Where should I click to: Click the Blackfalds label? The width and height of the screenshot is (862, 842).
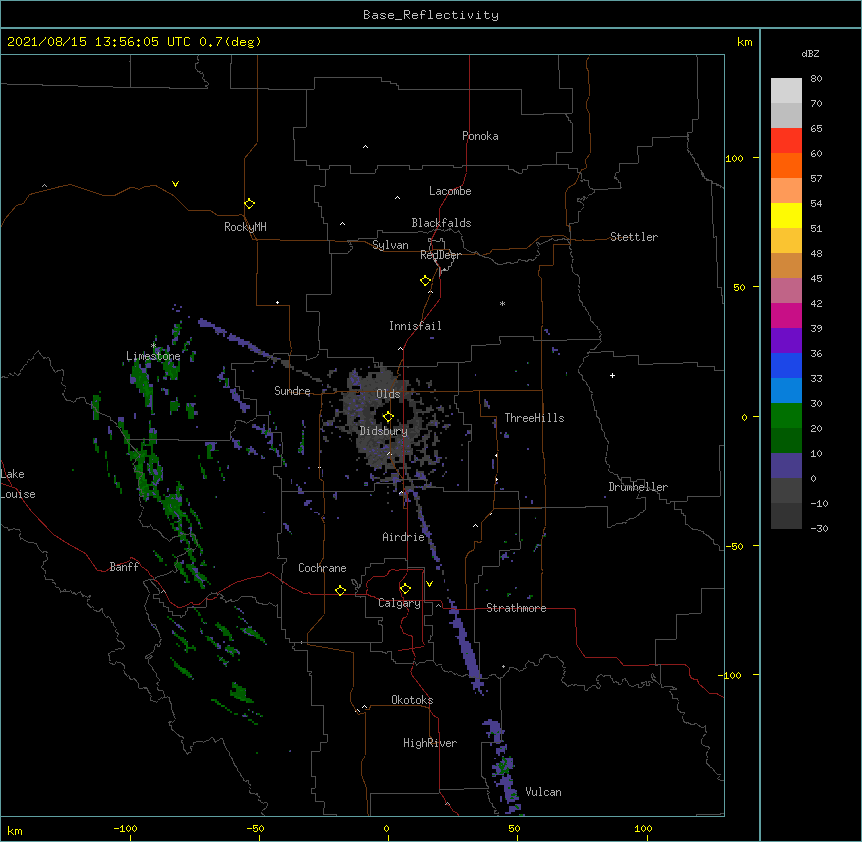(441, 223)
